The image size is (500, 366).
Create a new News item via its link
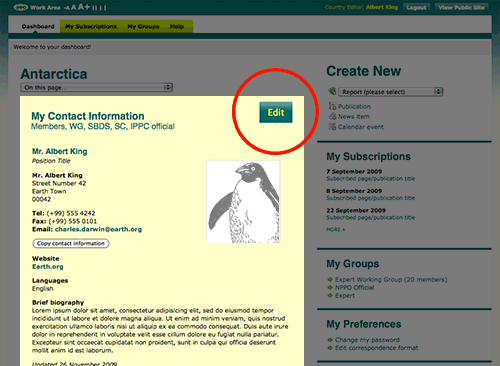coord(354,116)
